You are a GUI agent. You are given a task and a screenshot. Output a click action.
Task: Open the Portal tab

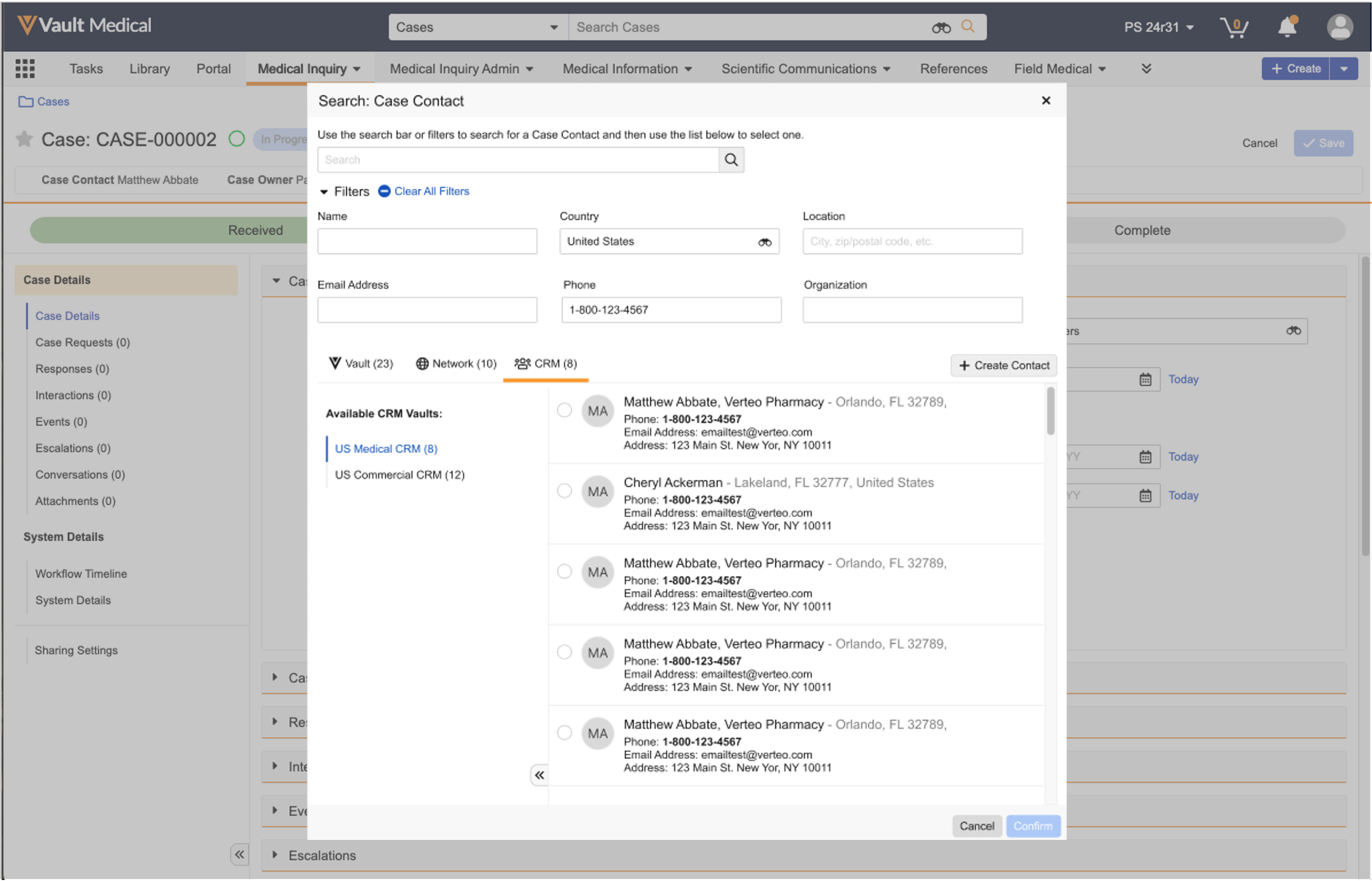[x=213, y=69]
